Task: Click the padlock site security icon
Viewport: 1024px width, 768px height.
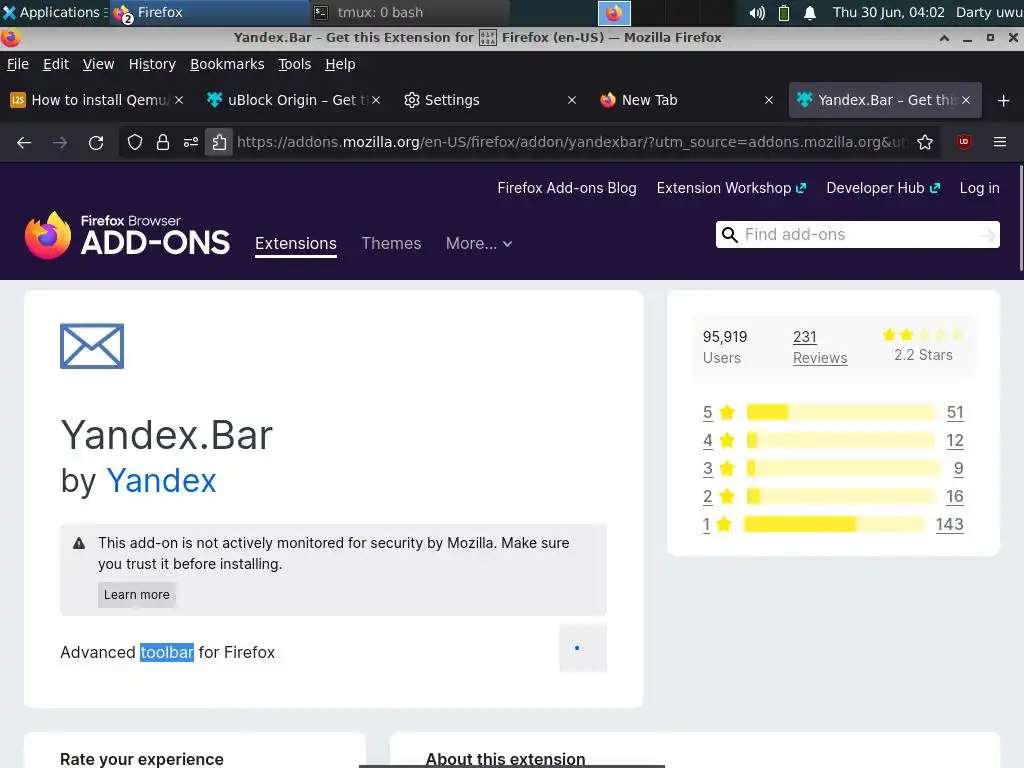Action: coord(163,142)
